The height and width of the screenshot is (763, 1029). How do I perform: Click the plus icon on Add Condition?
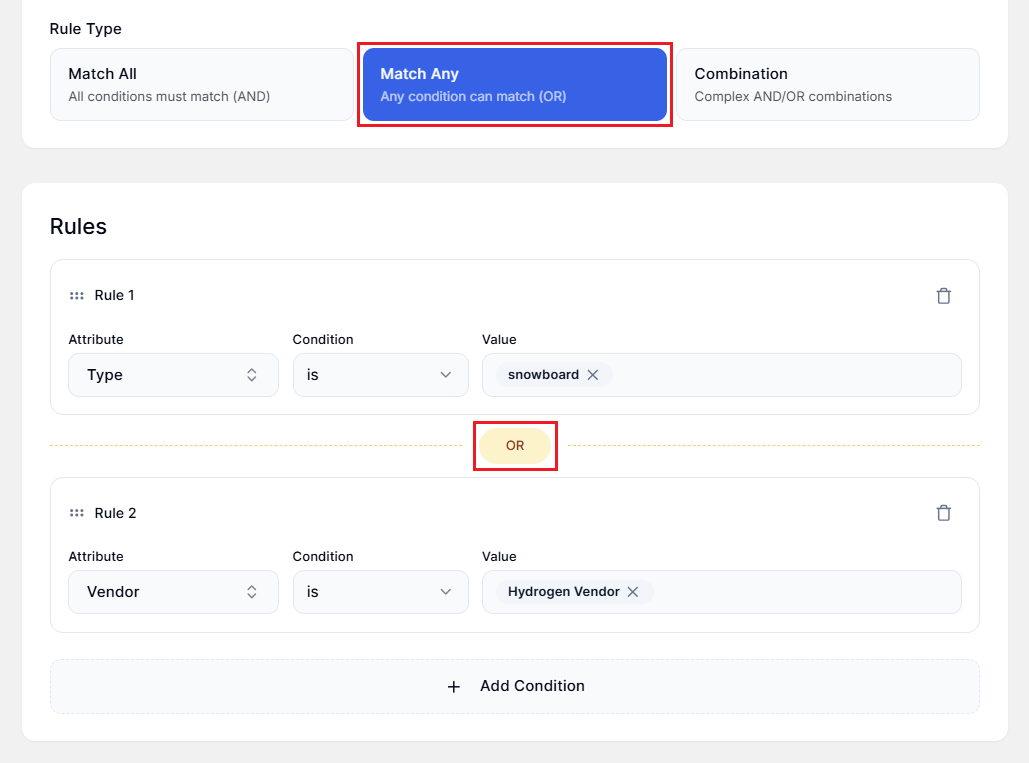coord(454,687)
